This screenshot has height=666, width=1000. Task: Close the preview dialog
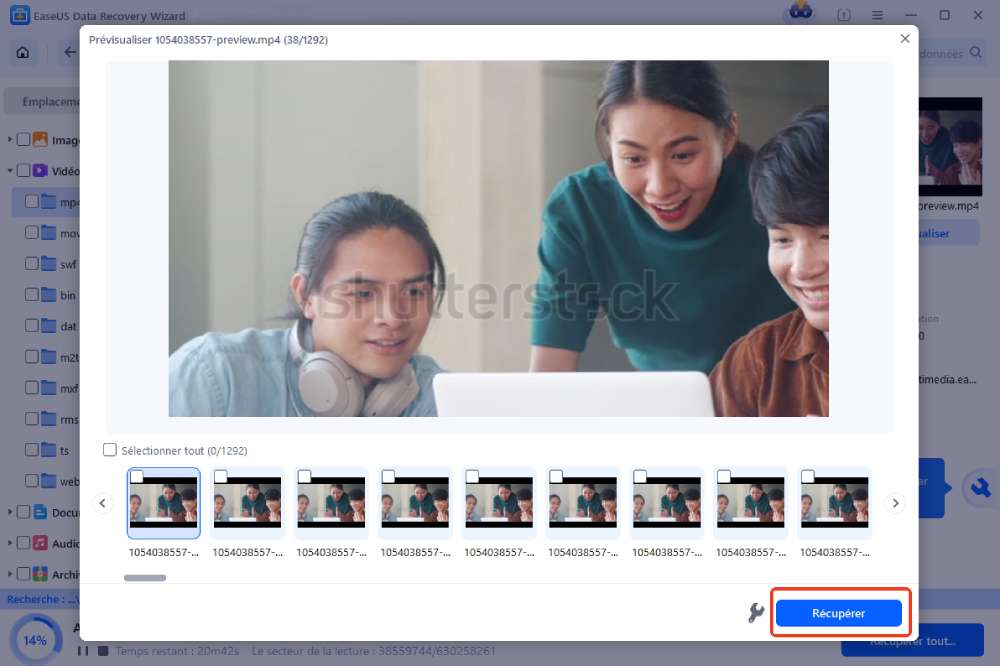904,39
